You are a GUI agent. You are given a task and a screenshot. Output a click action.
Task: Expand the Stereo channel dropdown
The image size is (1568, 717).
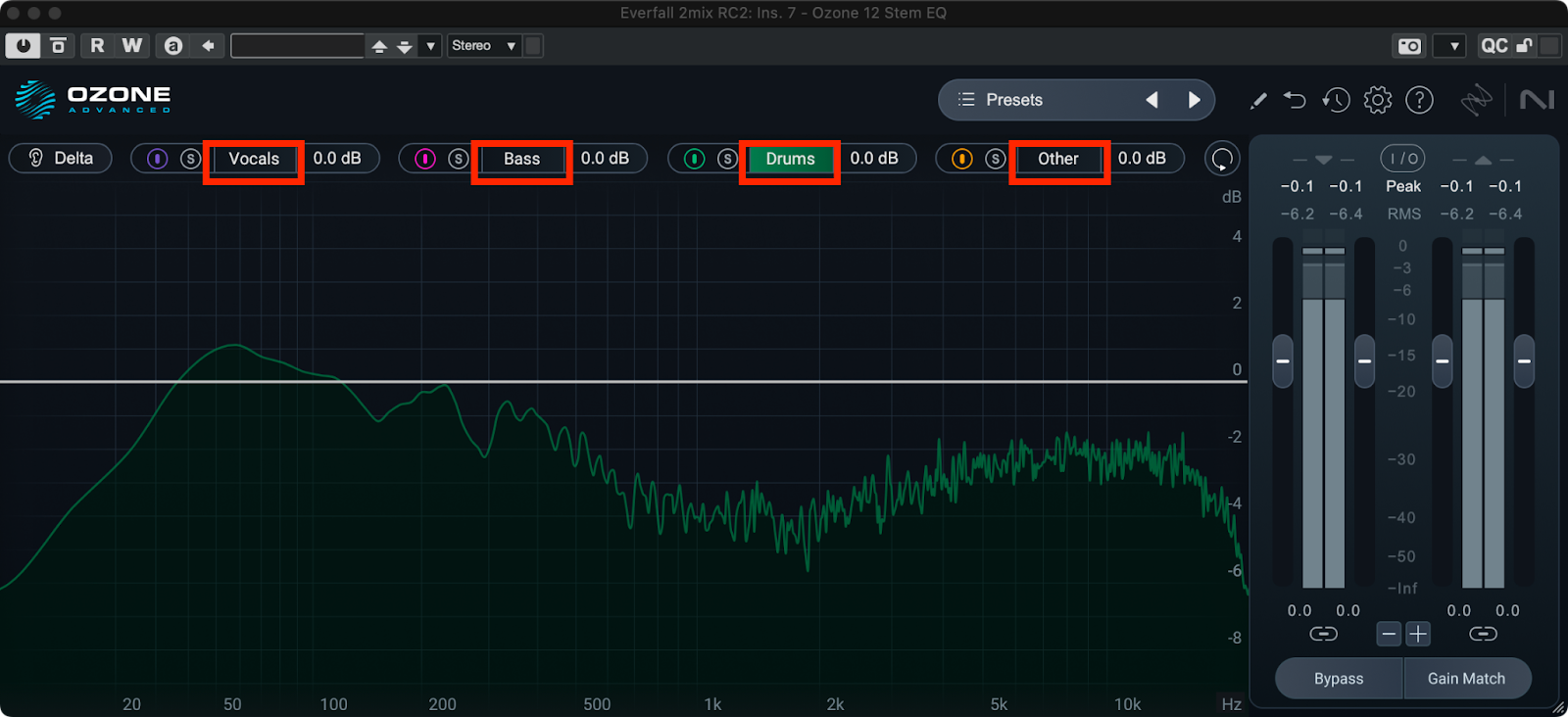pos(484,46)
